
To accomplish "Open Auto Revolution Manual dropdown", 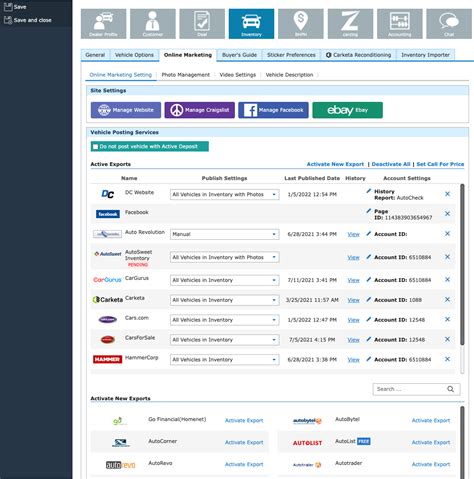I will click(x=224, y=234).
